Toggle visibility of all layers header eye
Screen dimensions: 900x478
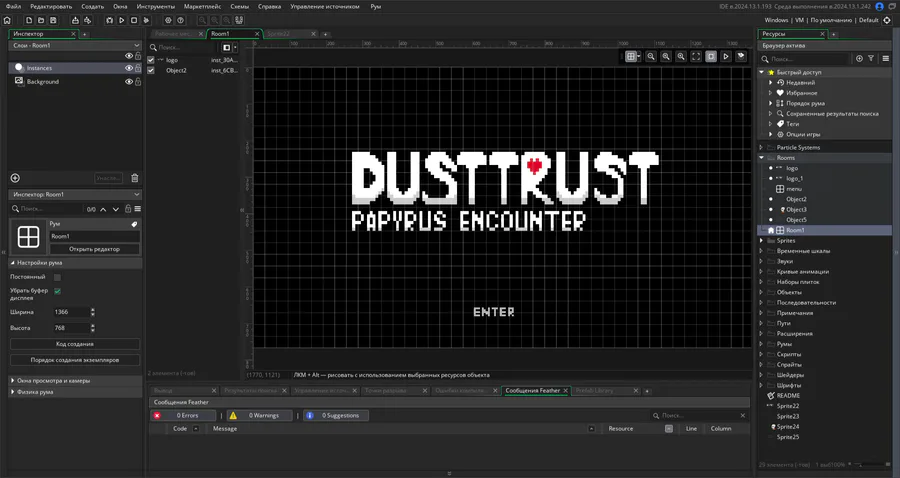point(129,56)
